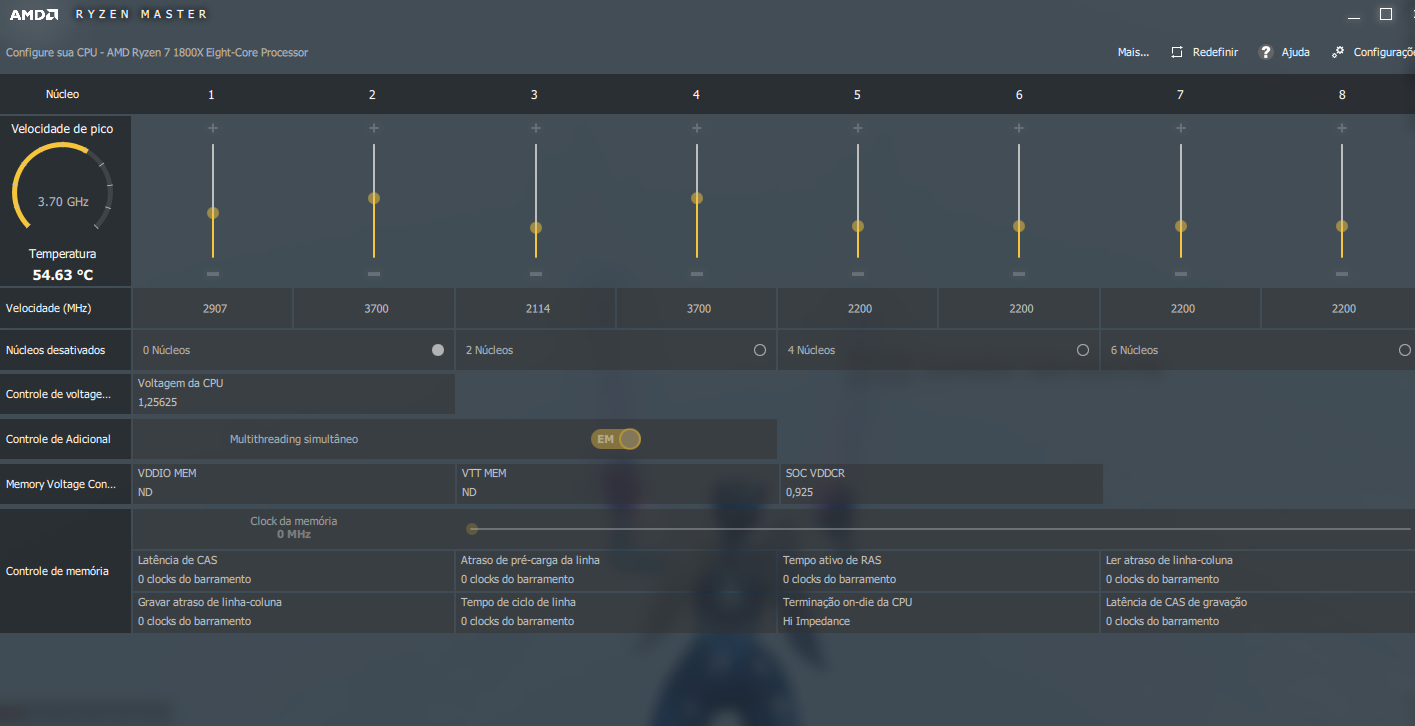The height and width of the screenshot is (726, 1415).
Task: Select 4 Núcleos disabled cores option
Action: pyautogui.click(x=1083, y=350)
